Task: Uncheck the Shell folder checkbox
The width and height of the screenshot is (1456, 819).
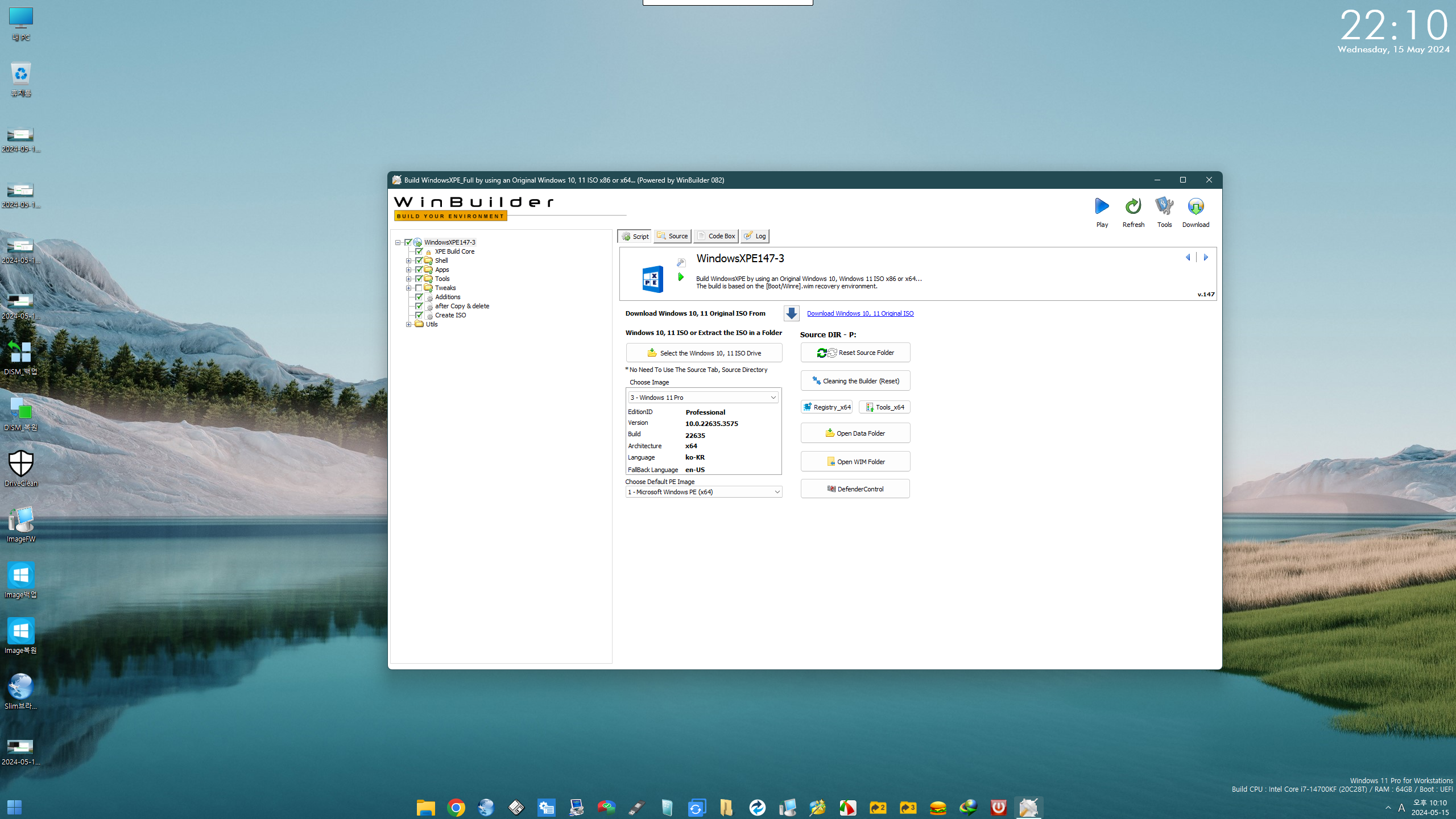Action: click(419, 260)
